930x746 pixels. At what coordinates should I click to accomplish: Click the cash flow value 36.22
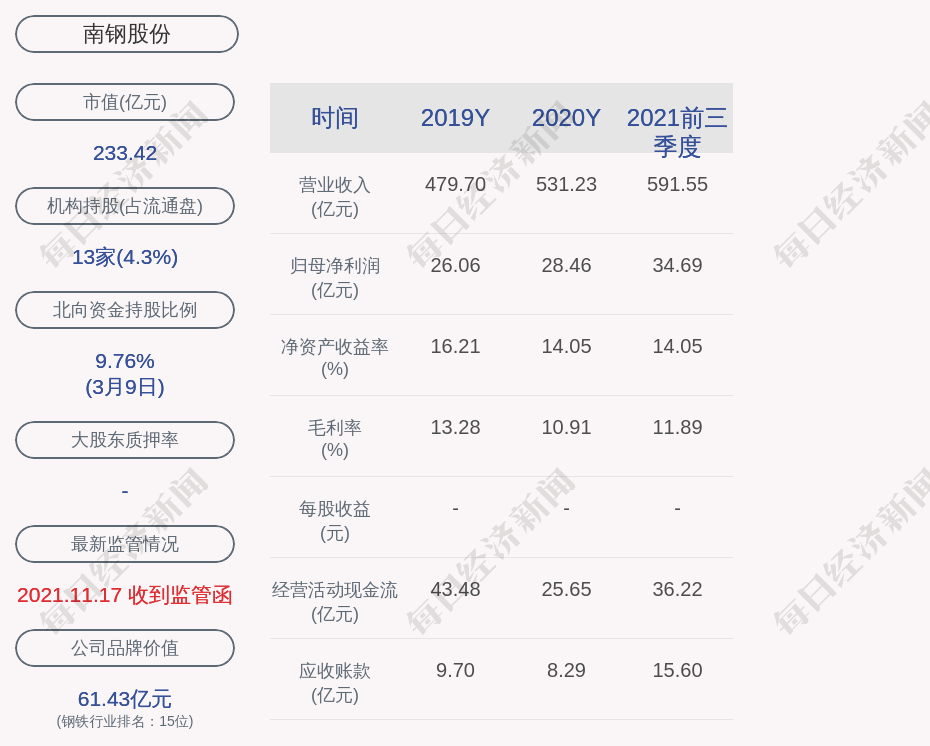[x=677, y=589]
